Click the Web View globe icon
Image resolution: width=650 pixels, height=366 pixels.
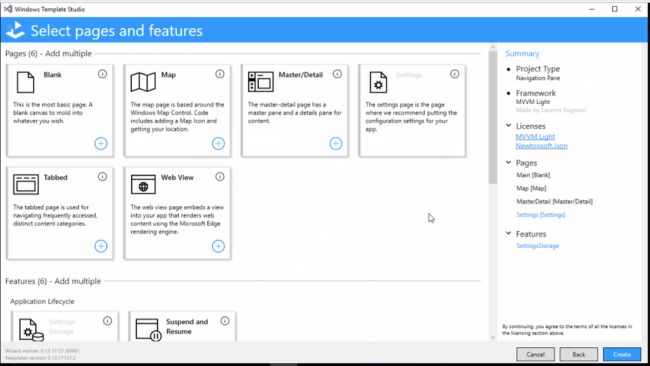click(143, 184)
